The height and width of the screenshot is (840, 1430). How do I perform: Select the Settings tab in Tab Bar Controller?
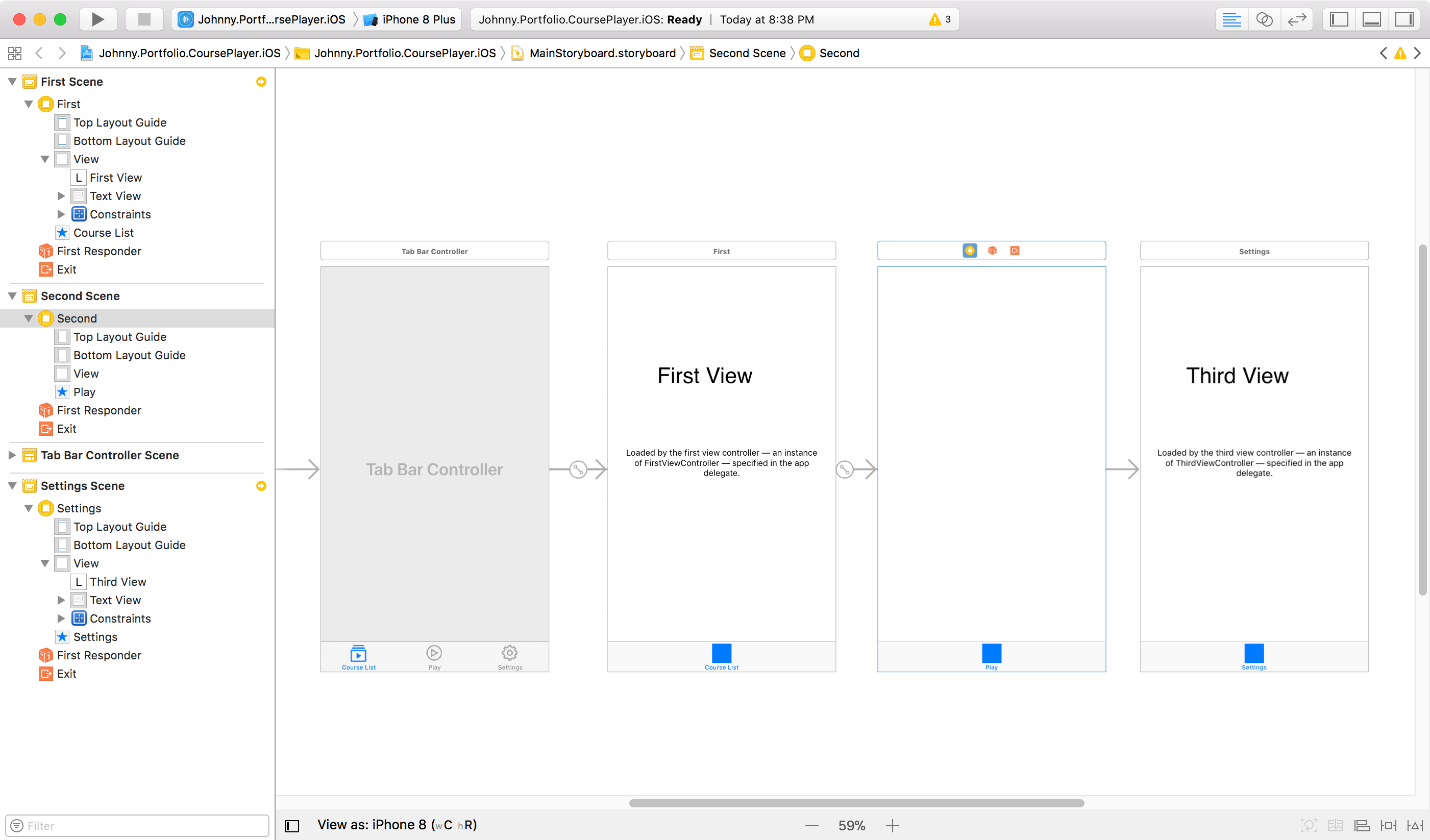coord(509,657)
